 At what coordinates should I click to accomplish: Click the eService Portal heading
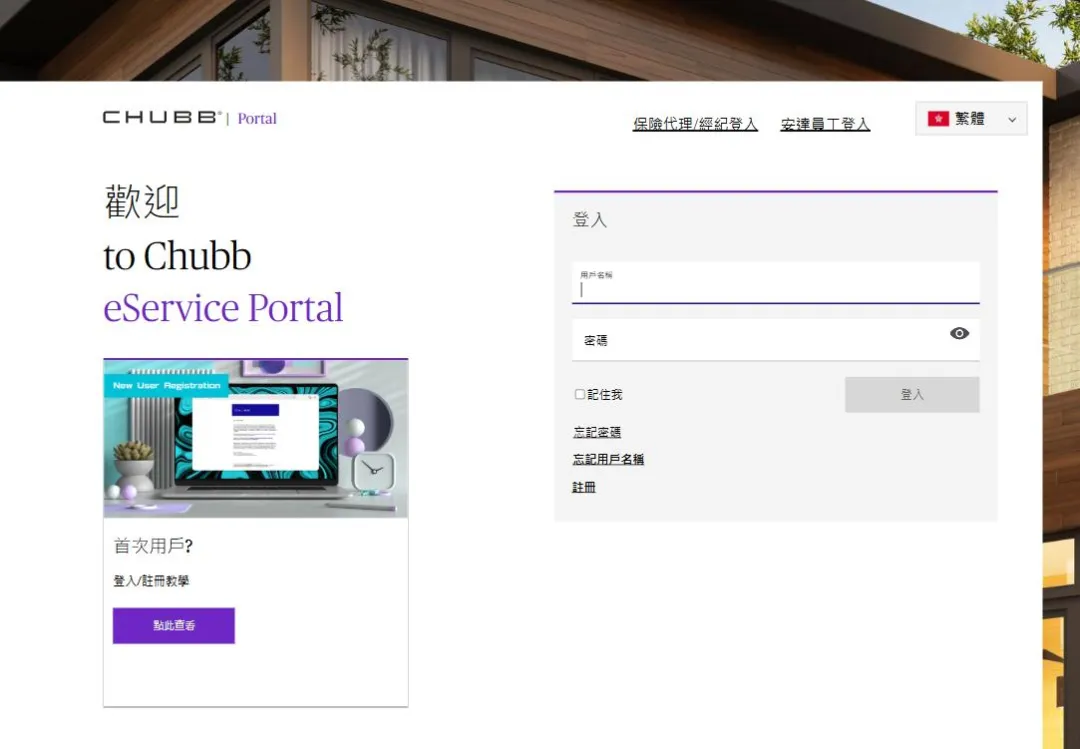coord(223,307)
